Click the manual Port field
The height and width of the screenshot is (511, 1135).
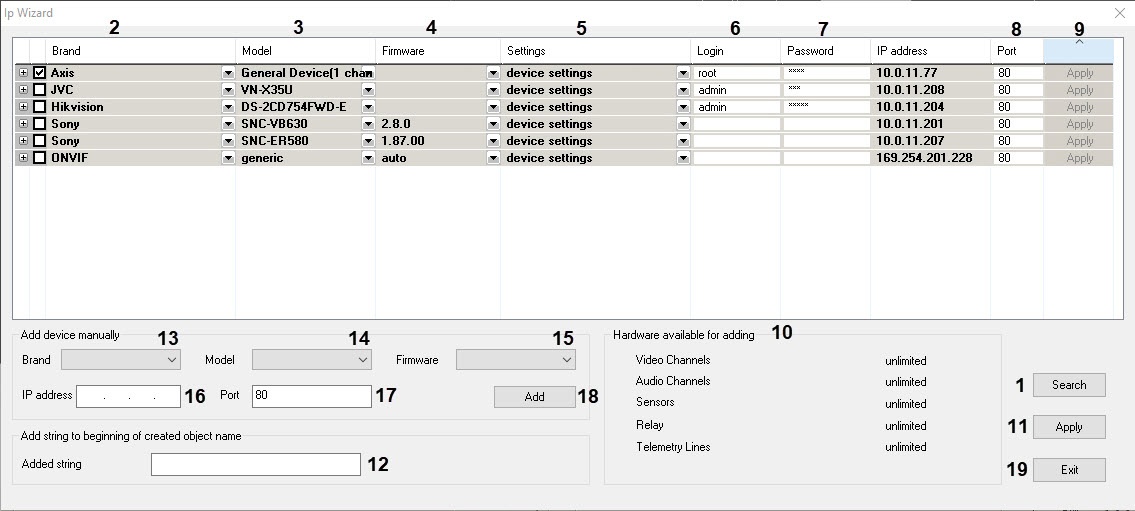312,396
